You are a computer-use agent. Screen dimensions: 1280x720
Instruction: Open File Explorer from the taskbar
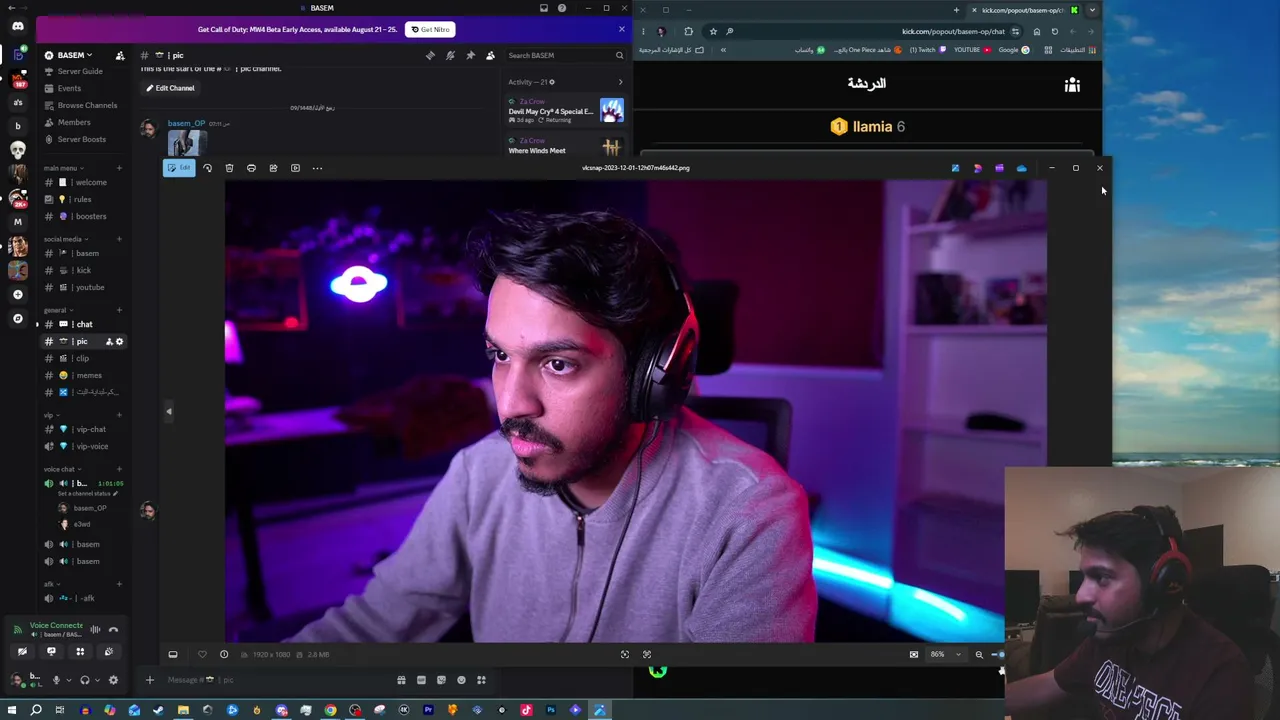pos(183,710)
